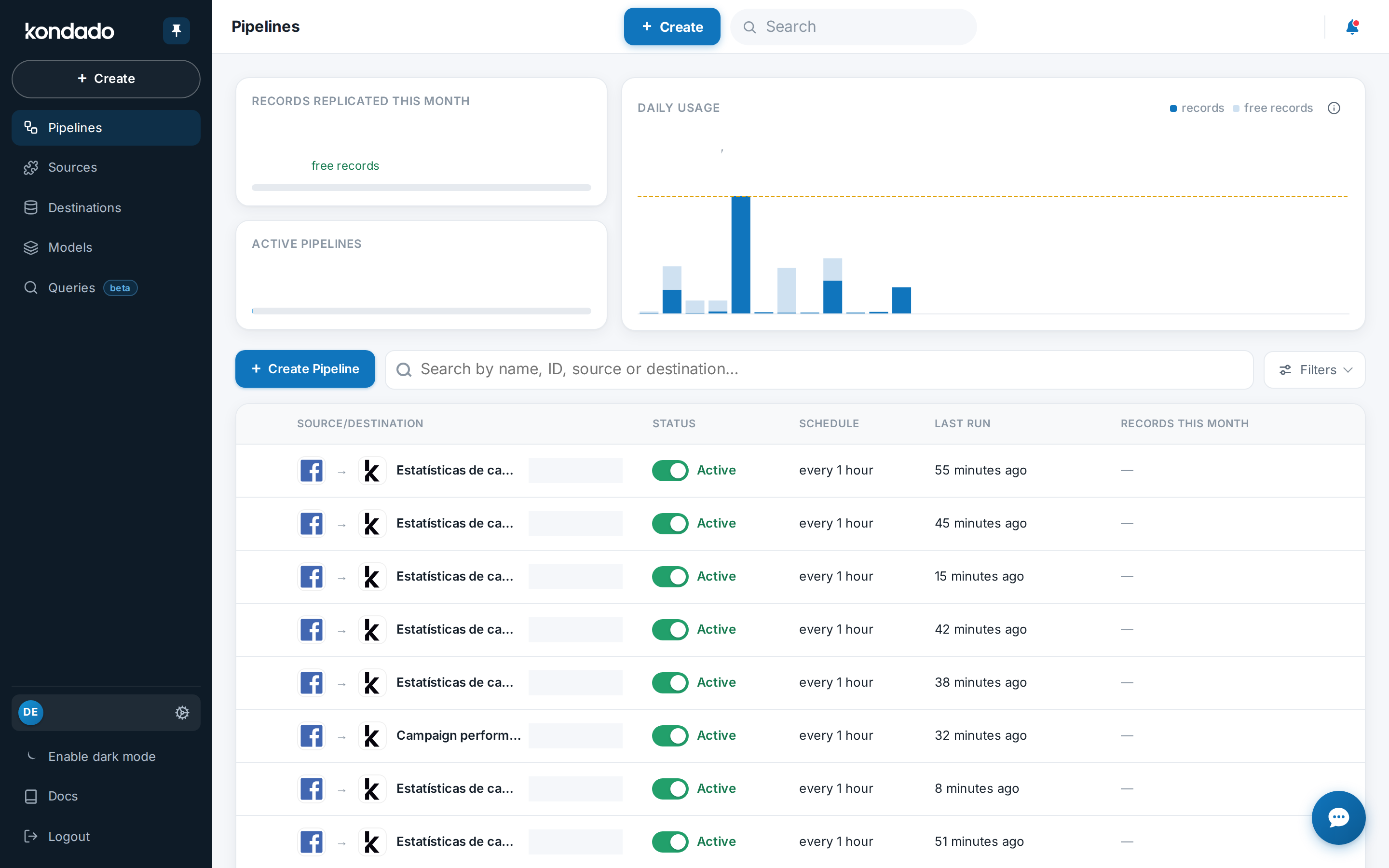The image size is (1389, 868).
Task: Click Kondado destination icon in 51 minutes ago row
Action: 372,841
